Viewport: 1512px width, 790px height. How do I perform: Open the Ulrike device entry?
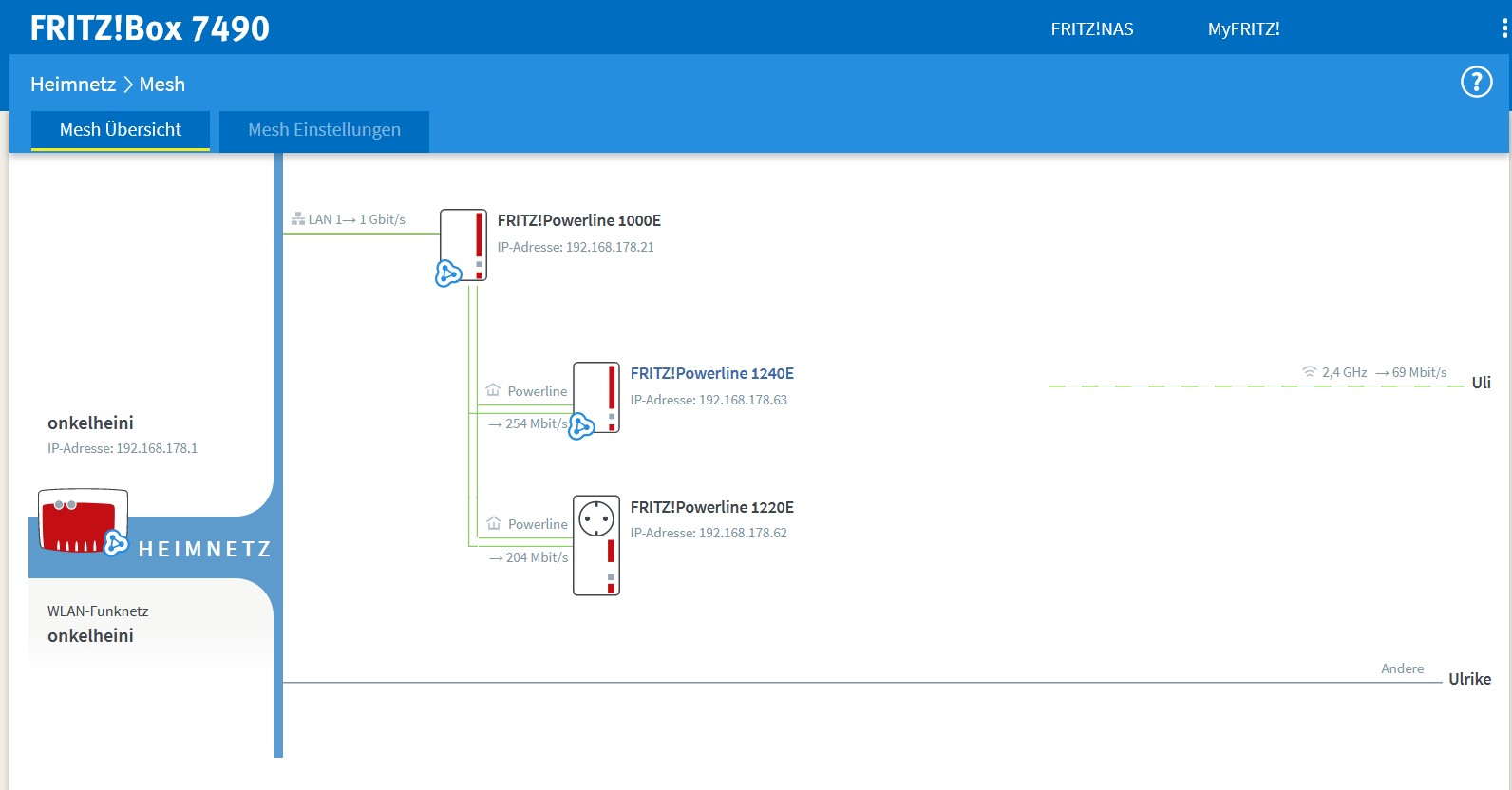pyautogui.click(x=1470, y=679)
